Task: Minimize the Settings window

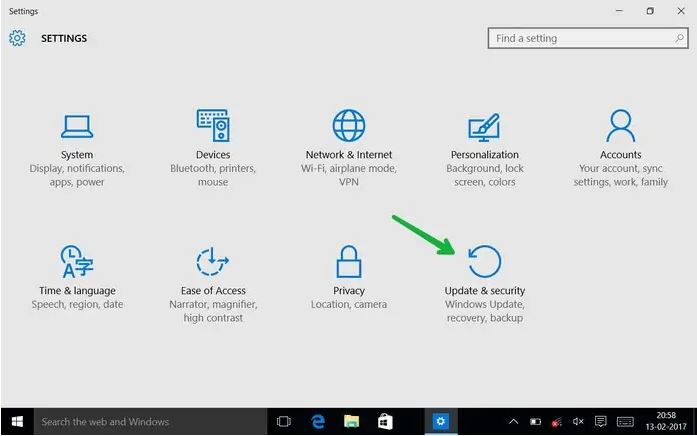Action: 619,11
